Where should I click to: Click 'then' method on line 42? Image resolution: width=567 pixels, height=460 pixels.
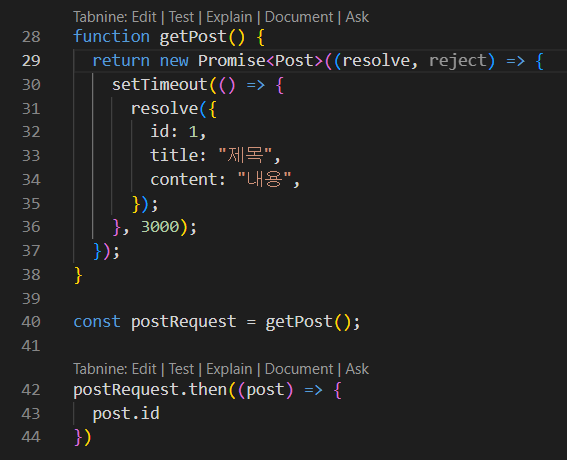(208, 390)
